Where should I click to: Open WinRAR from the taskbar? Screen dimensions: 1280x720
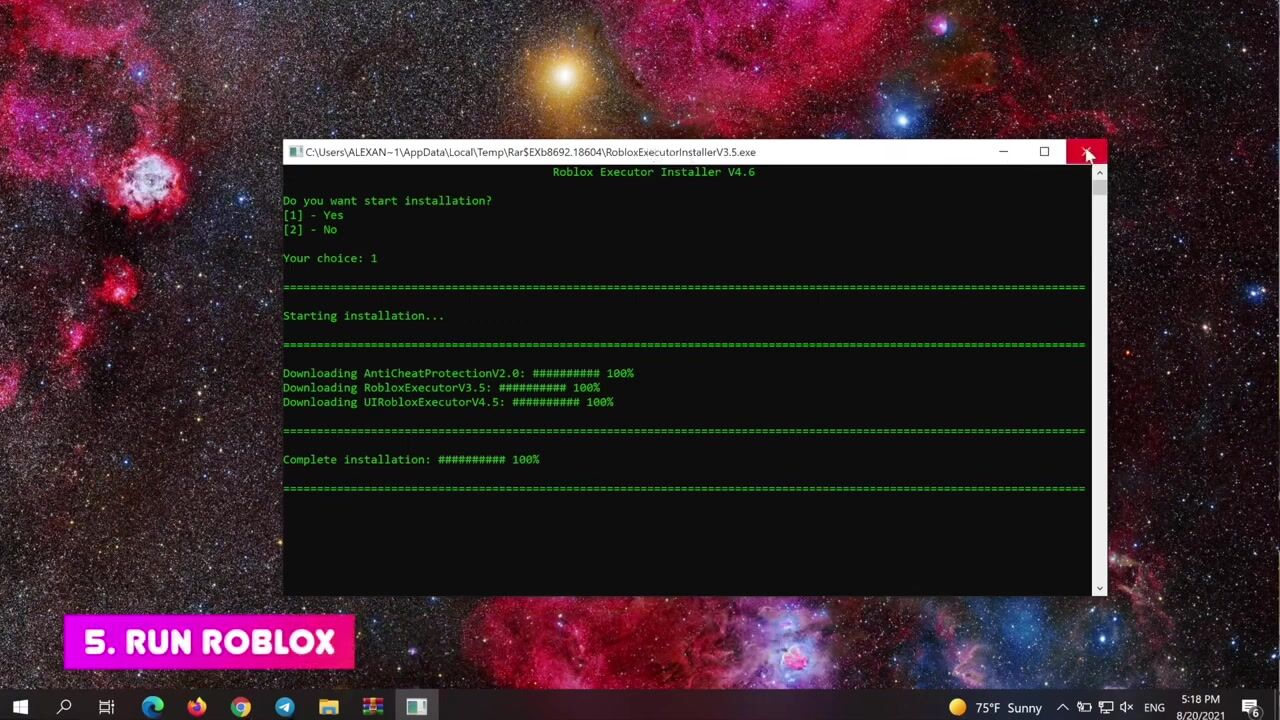pos(373,707)
